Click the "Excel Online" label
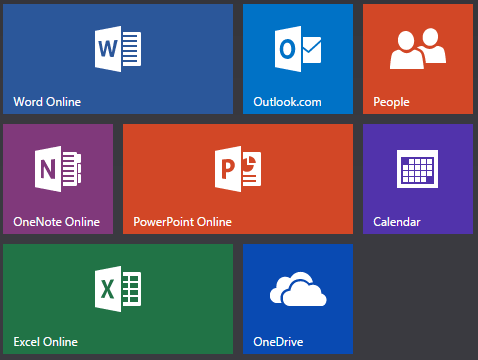This screenshot has height=360, width=478. coord(46,342)
